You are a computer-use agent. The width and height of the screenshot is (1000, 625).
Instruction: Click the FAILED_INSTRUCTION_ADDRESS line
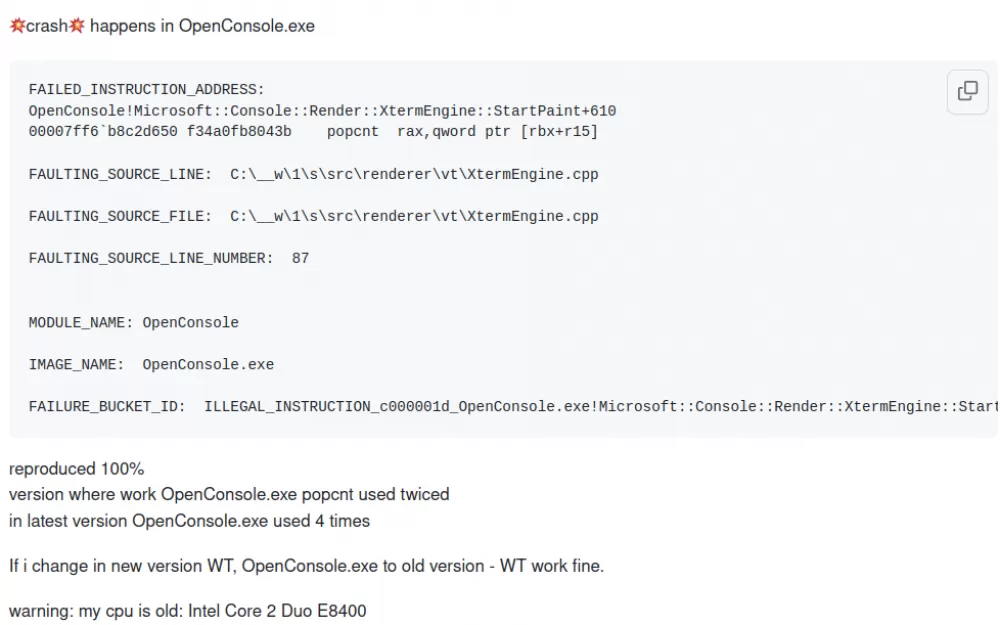[x=146, y=89]
